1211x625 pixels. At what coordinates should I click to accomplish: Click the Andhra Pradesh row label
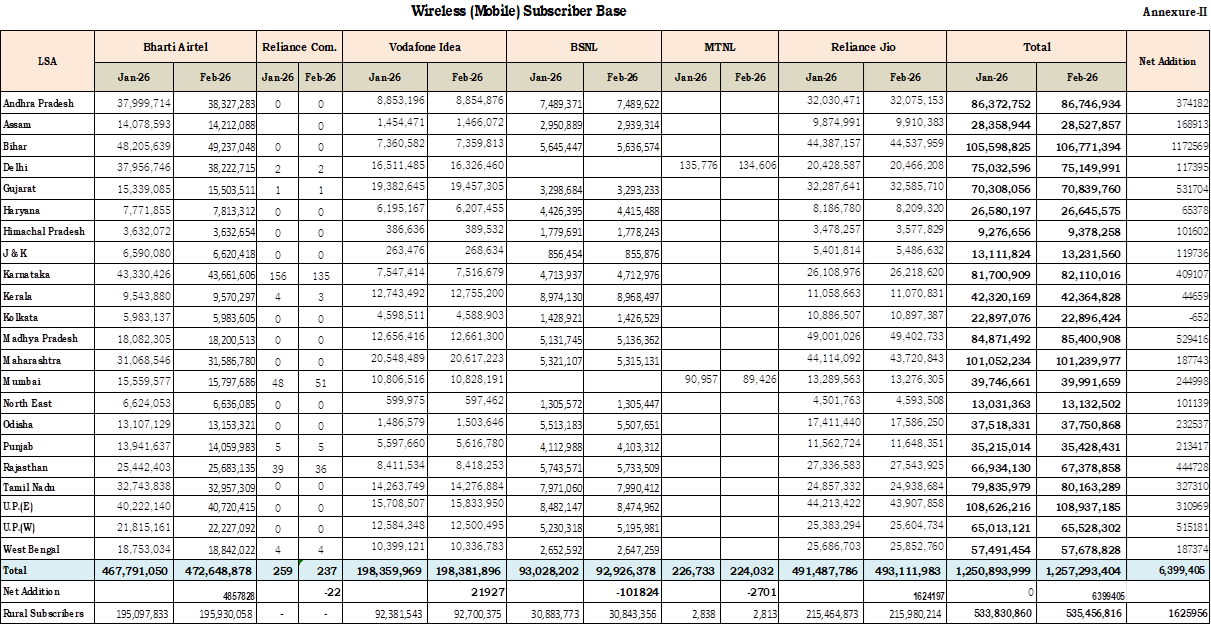pos(39,102)
